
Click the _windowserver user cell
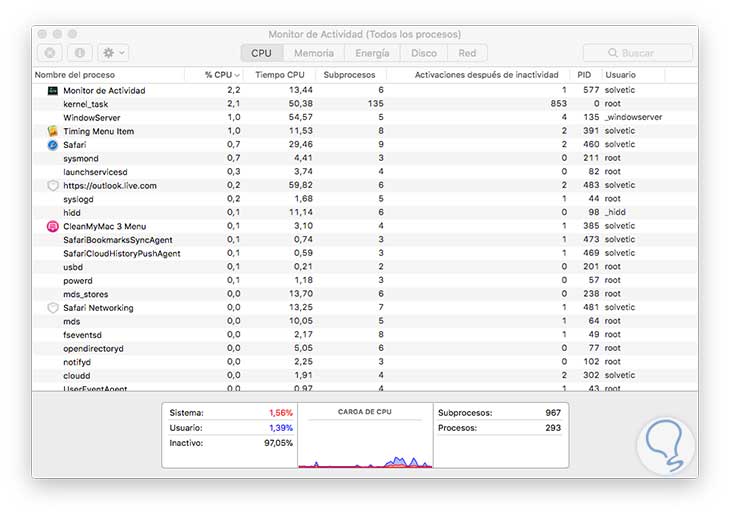click(633, 117)
